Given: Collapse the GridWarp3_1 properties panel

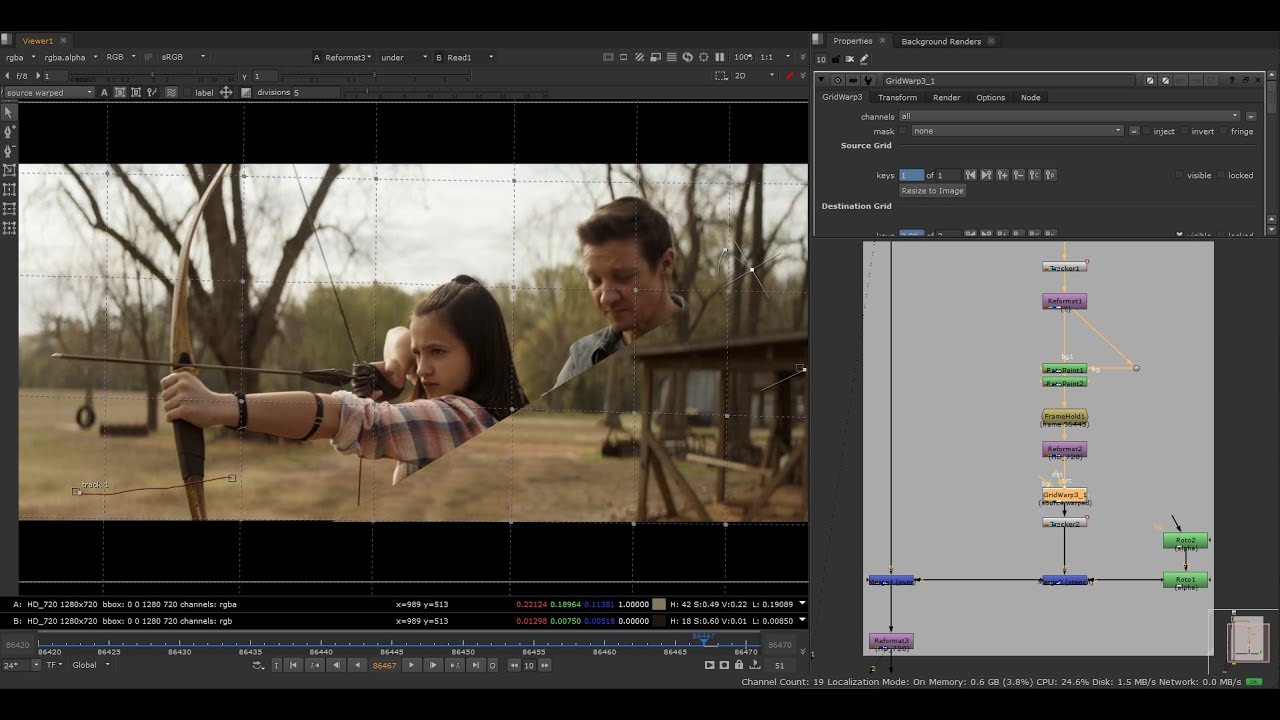Looking at the screenshot, I should pyautogui.click(x=821, y=80).
